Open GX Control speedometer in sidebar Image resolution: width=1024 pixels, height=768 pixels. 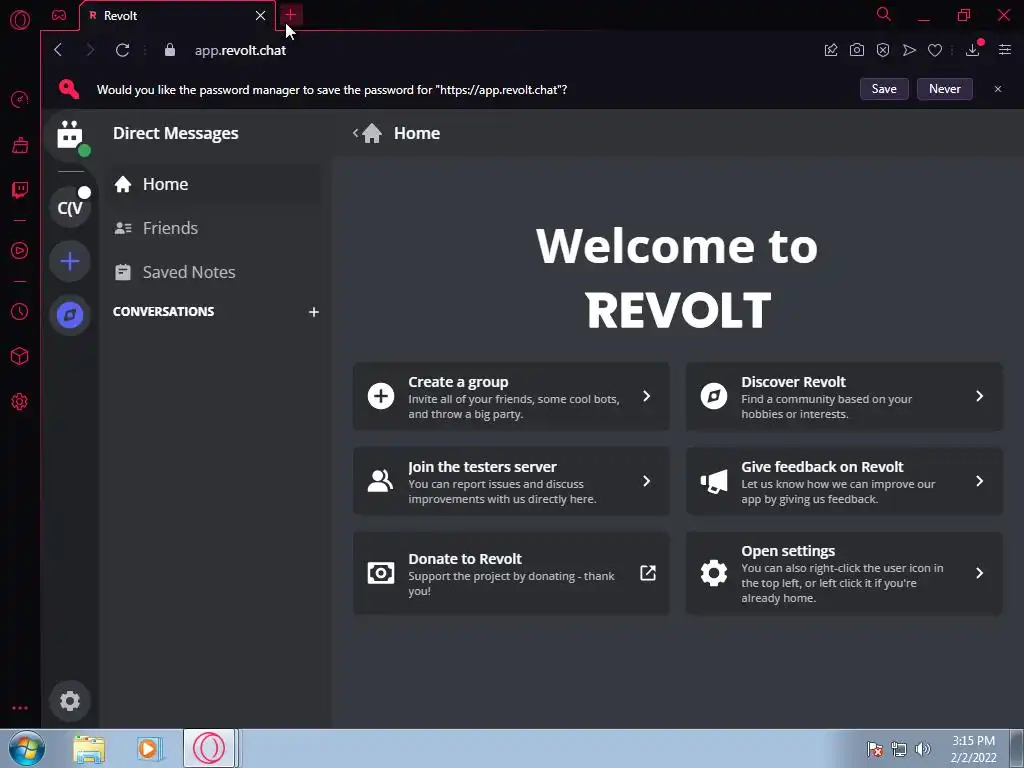(x=20, y=99)
